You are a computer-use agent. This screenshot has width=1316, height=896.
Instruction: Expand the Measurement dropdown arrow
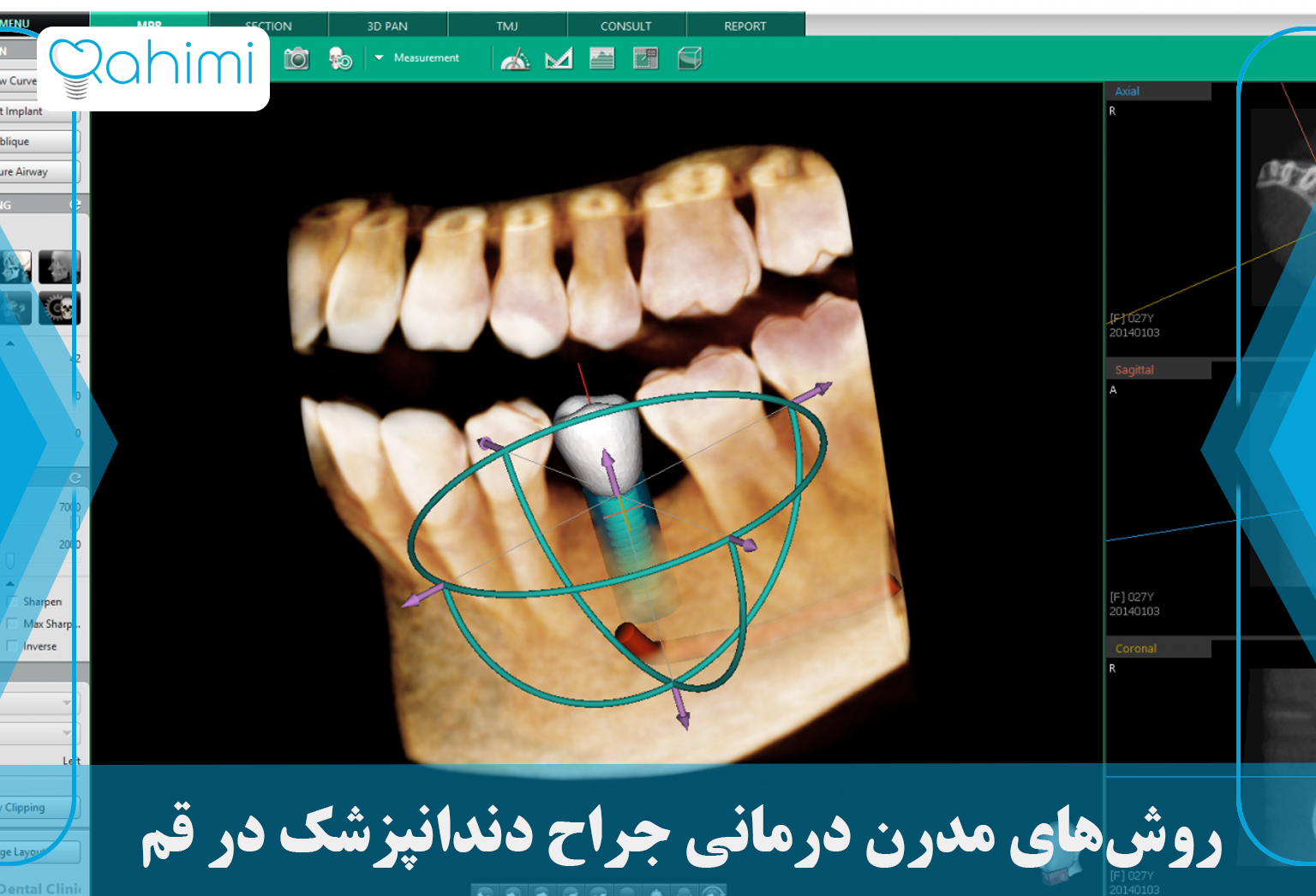click(379, 57)
